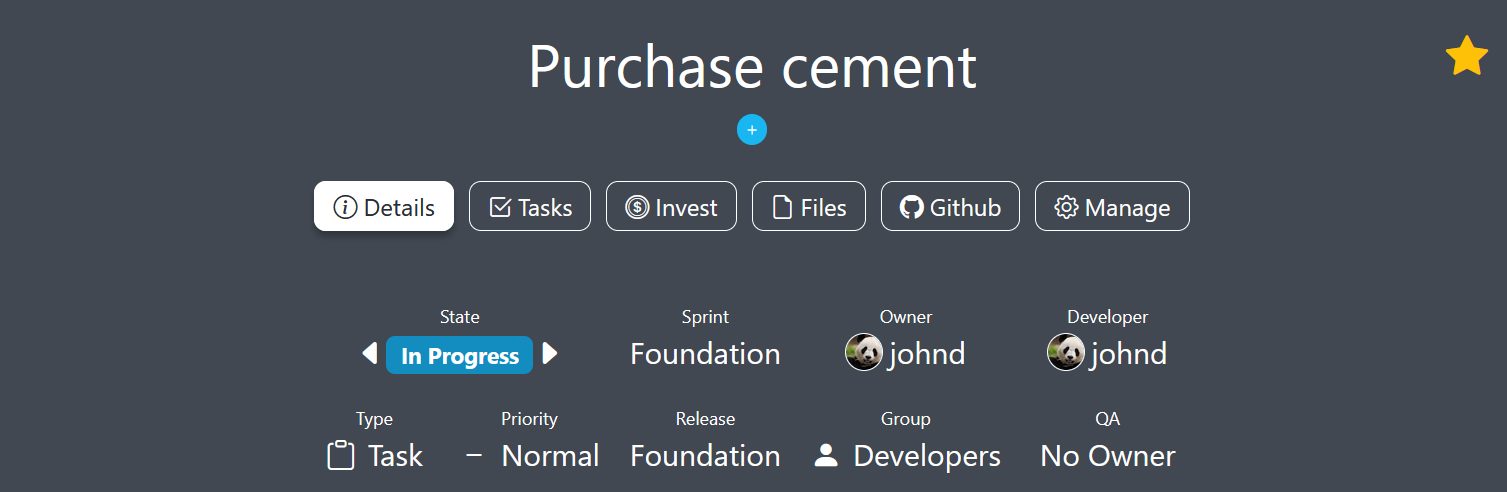Click the Developer panda avatar

pos(1066,352)
